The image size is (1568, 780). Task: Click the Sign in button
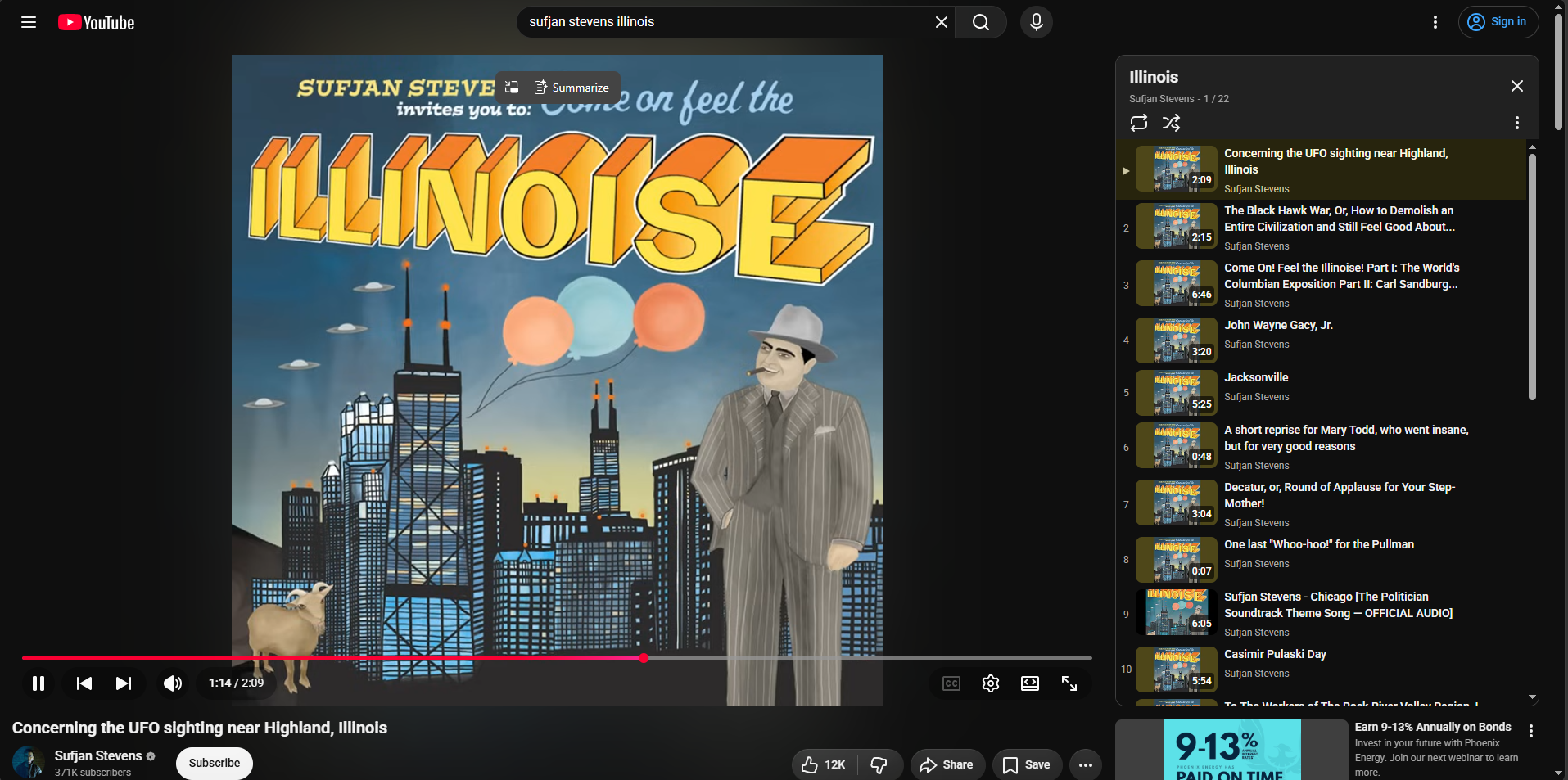tap(1498, 22)
